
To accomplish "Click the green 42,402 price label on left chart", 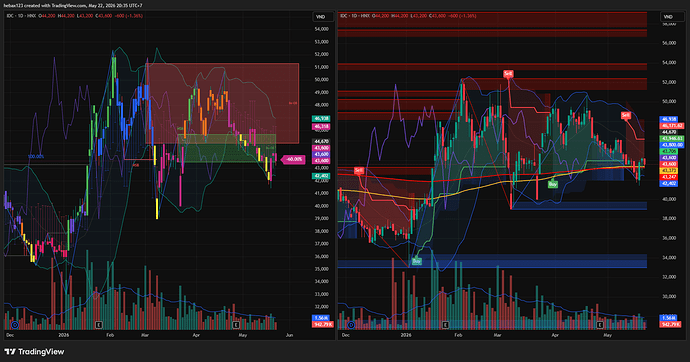I will pos(321,176).
